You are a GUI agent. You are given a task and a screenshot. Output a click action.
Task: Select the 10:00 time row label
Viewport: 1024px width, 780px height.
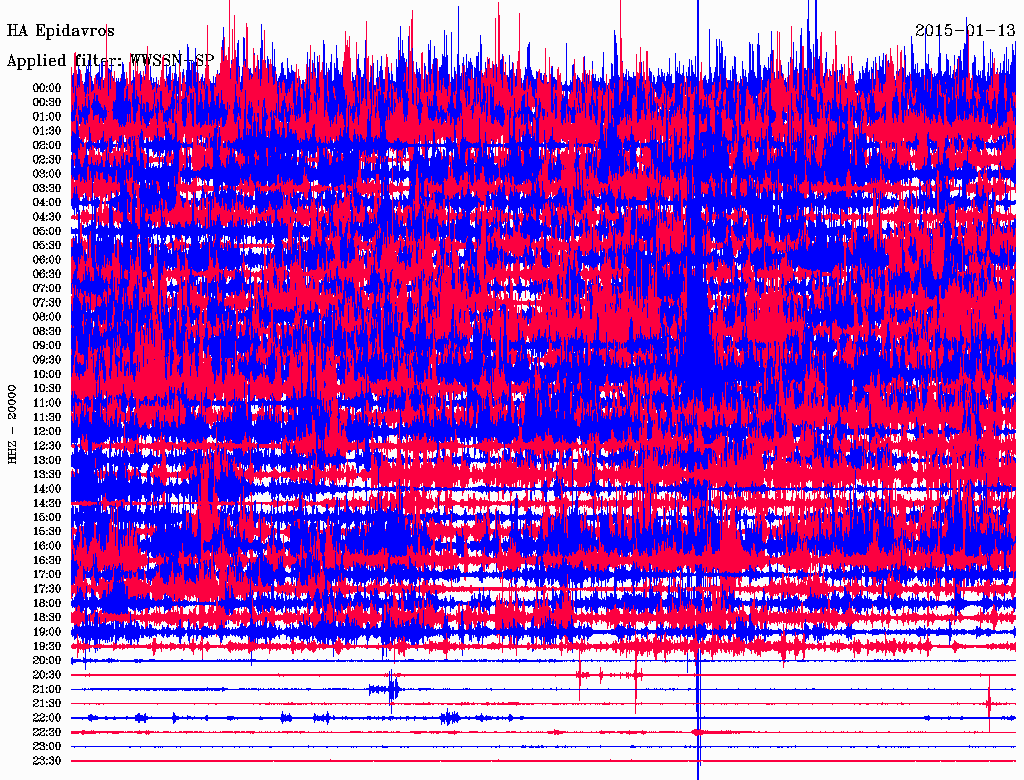47,374
